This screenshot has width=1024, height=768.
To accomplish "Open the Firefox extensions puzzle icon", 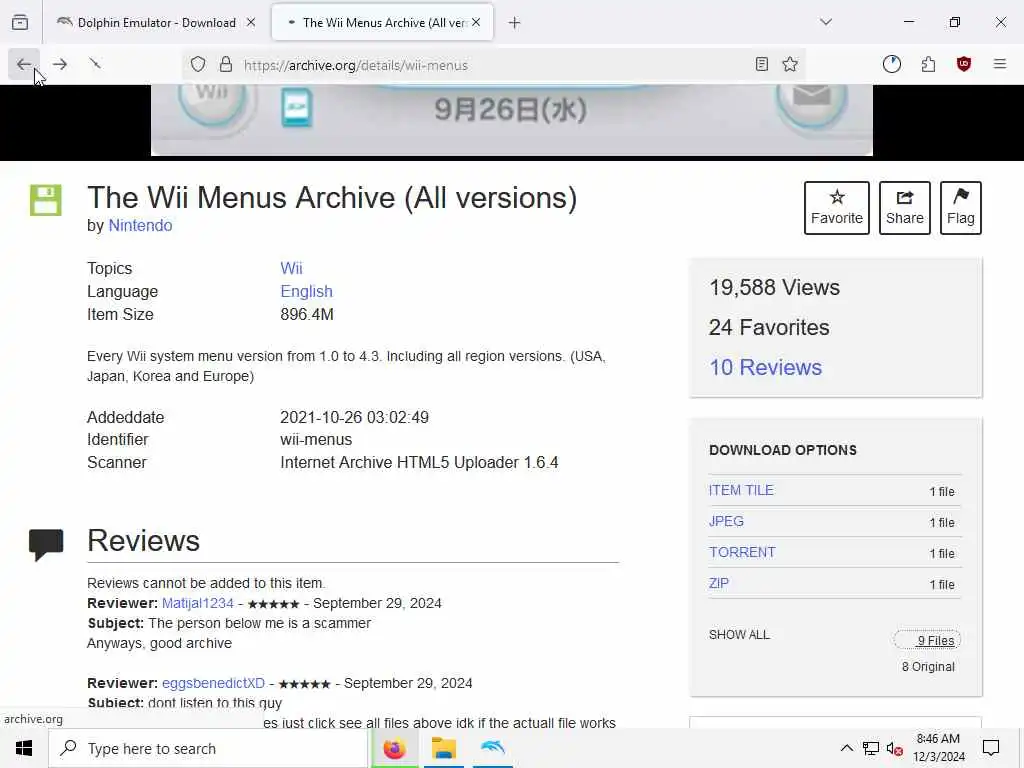I will pos(928,64).
